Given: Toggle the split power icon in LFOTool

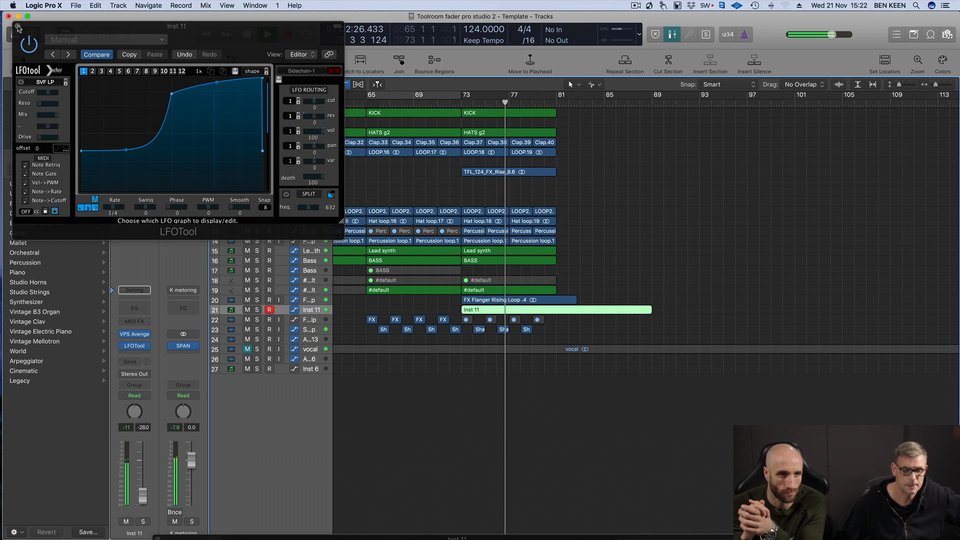Looking at the screenshot, I should point(286,194).
